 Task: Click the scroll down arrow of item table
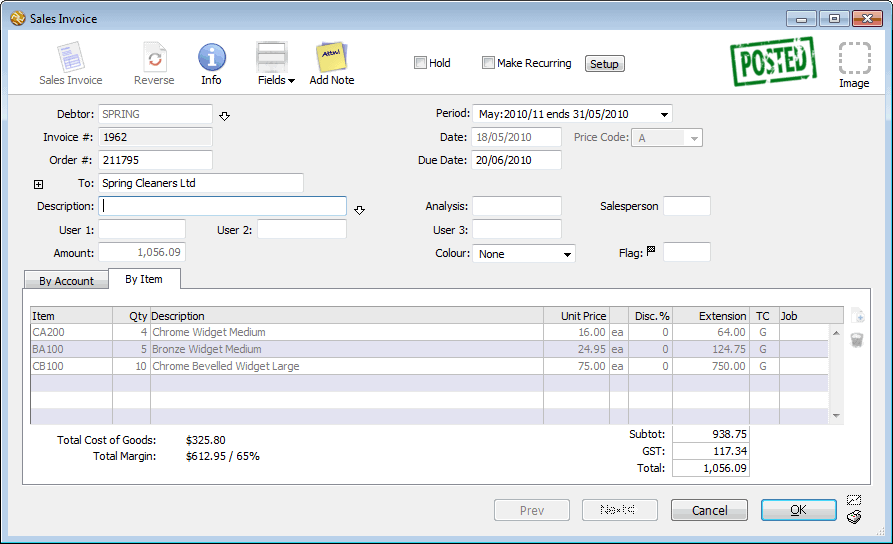click(x=836, y=416)
